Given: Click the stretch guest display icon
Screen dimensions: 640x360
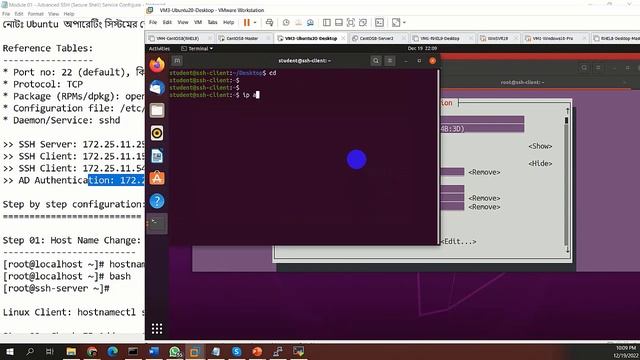Looking at the screenshot, I should (396, 22).
